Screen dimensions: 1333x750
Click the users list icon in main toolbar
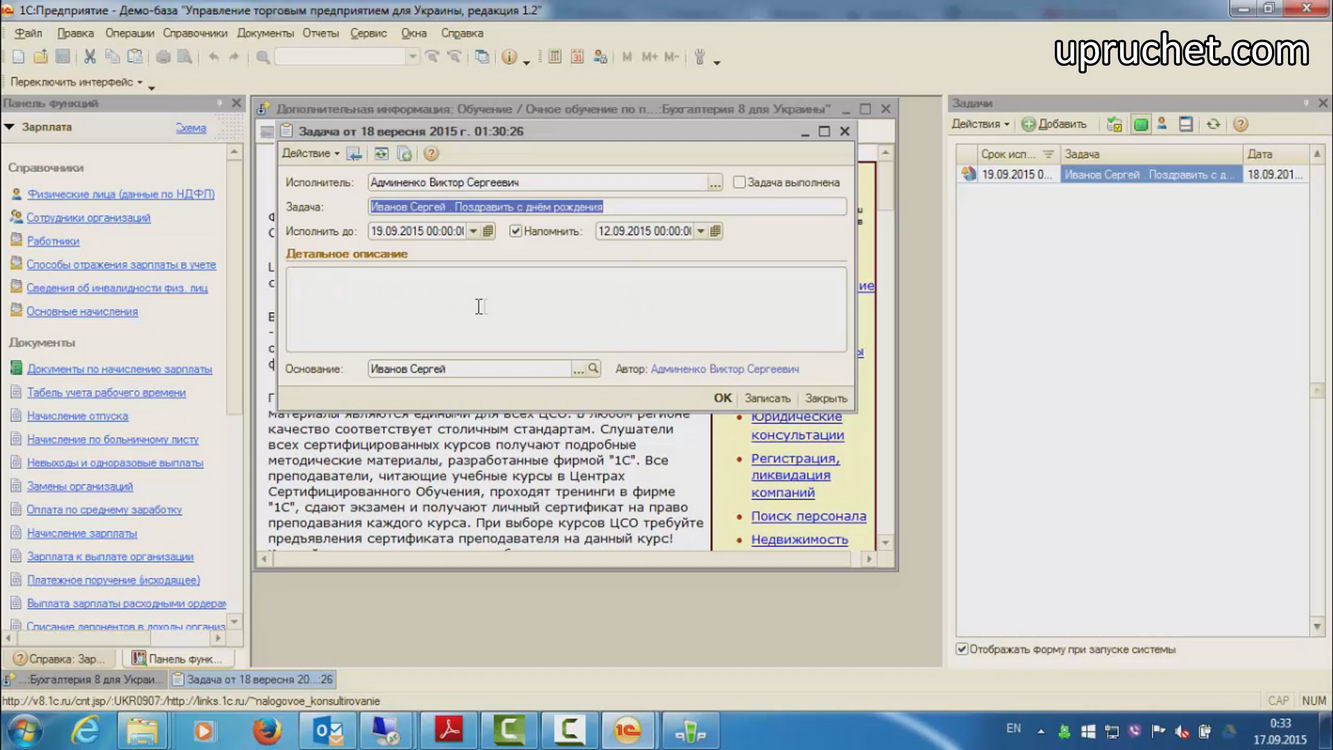click(600, 57)
